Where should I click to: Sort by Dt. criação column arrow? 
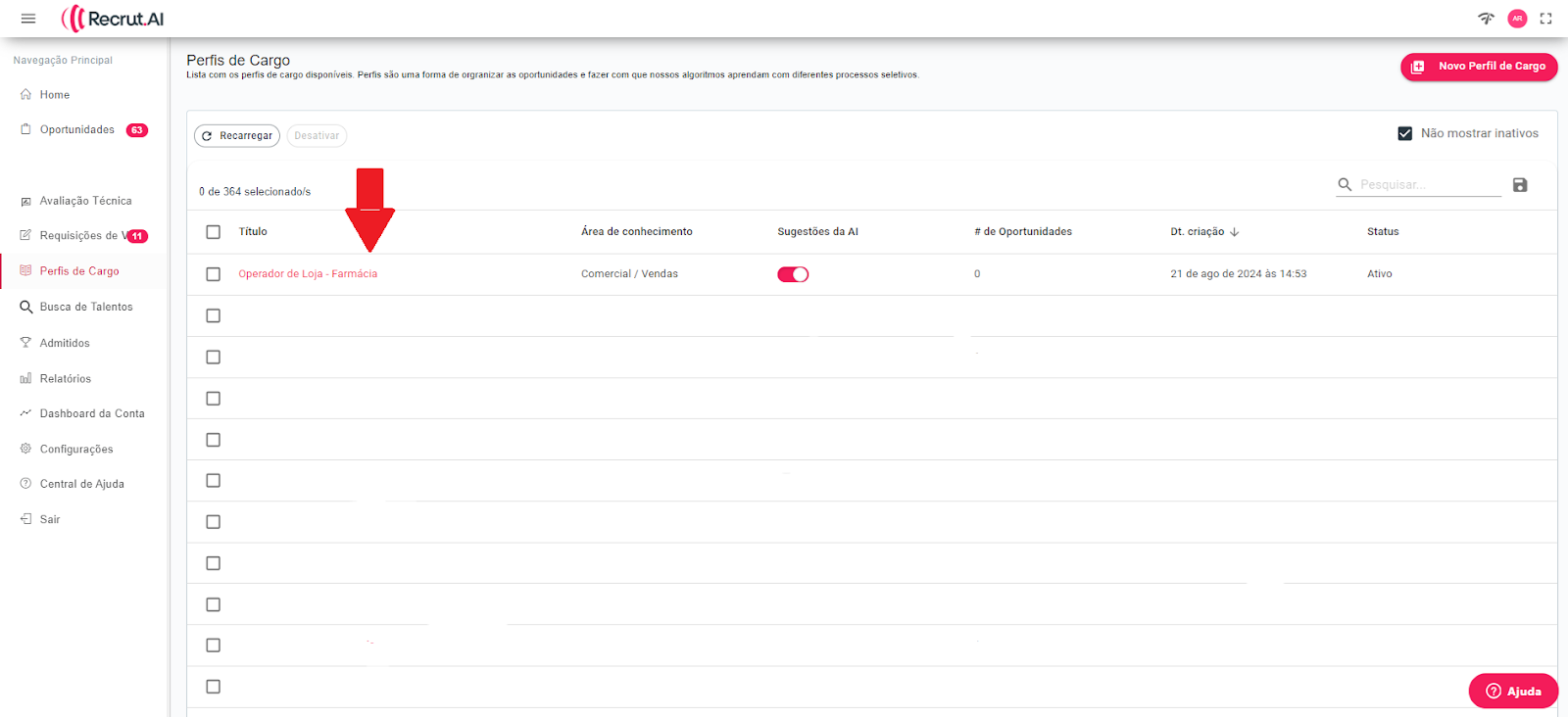coord(1234,232)
